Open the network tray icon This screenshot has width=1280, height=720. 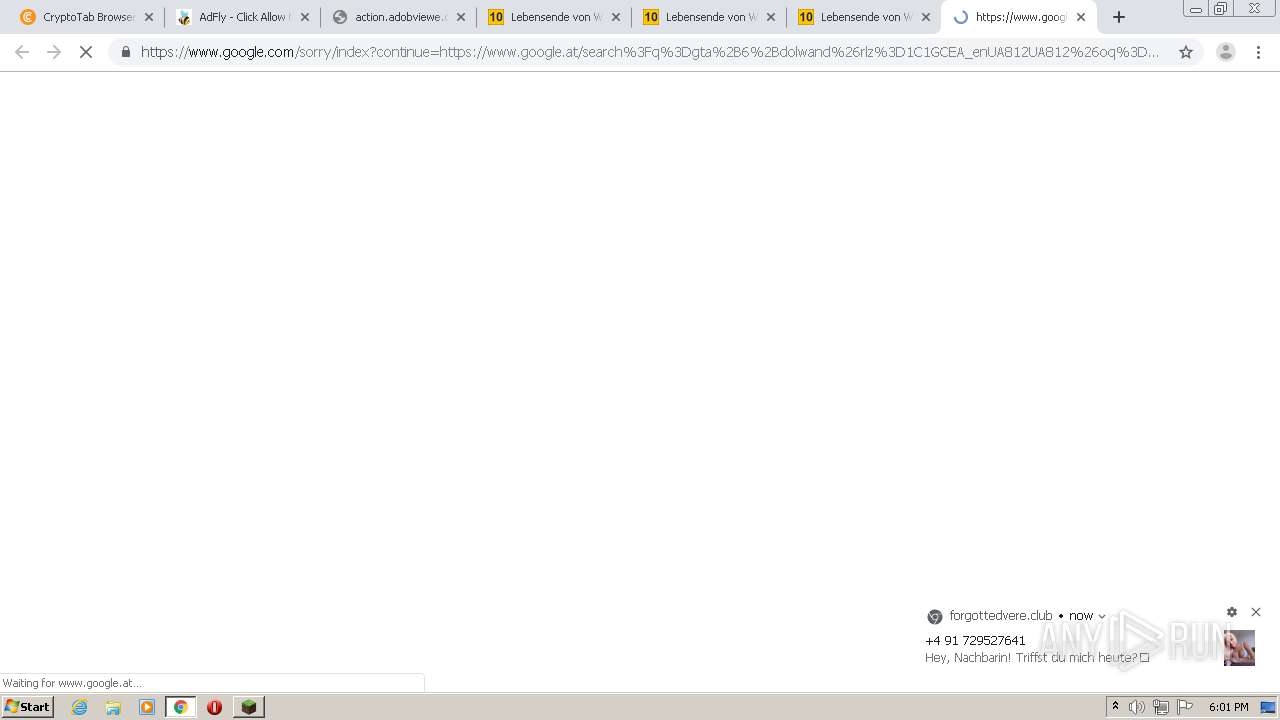pos(1161,707)
